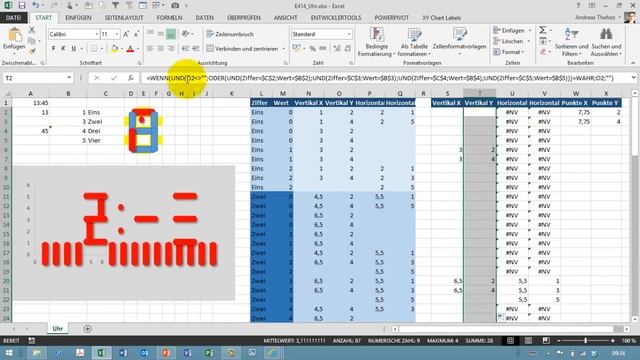
Task: Click the Save icon in quick access toolbar
Action: pos(22,6)
